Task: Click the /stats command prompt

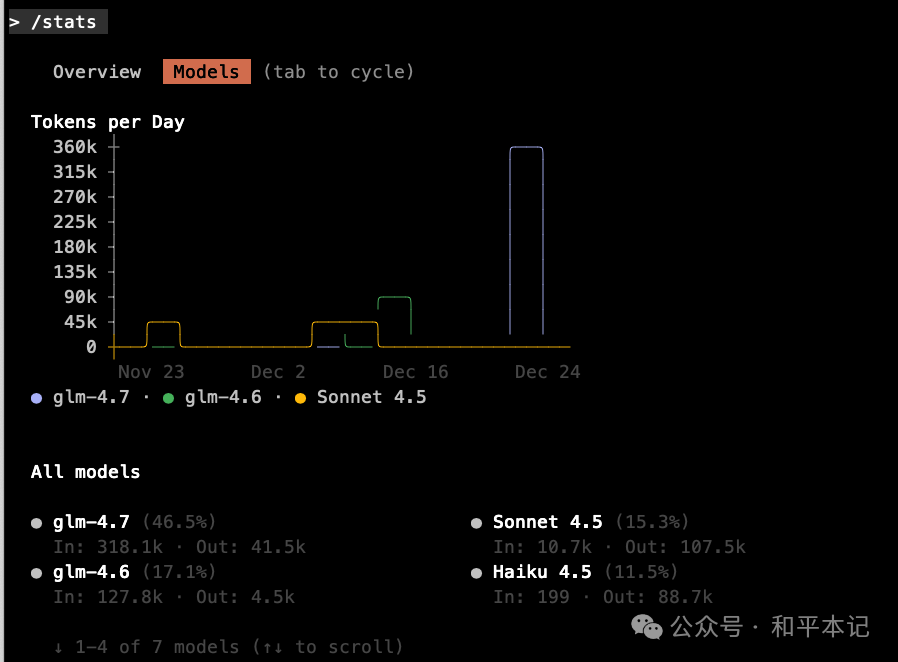Action: 58,22
